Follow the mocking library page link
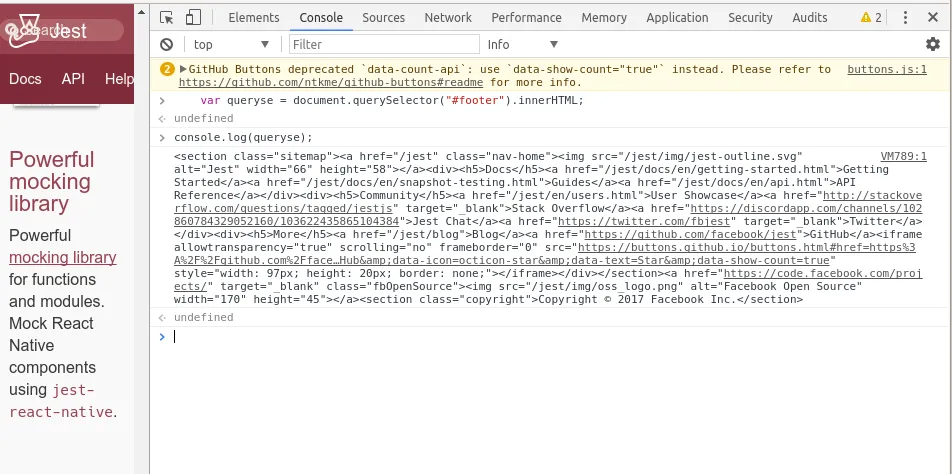 coord(63,257)
